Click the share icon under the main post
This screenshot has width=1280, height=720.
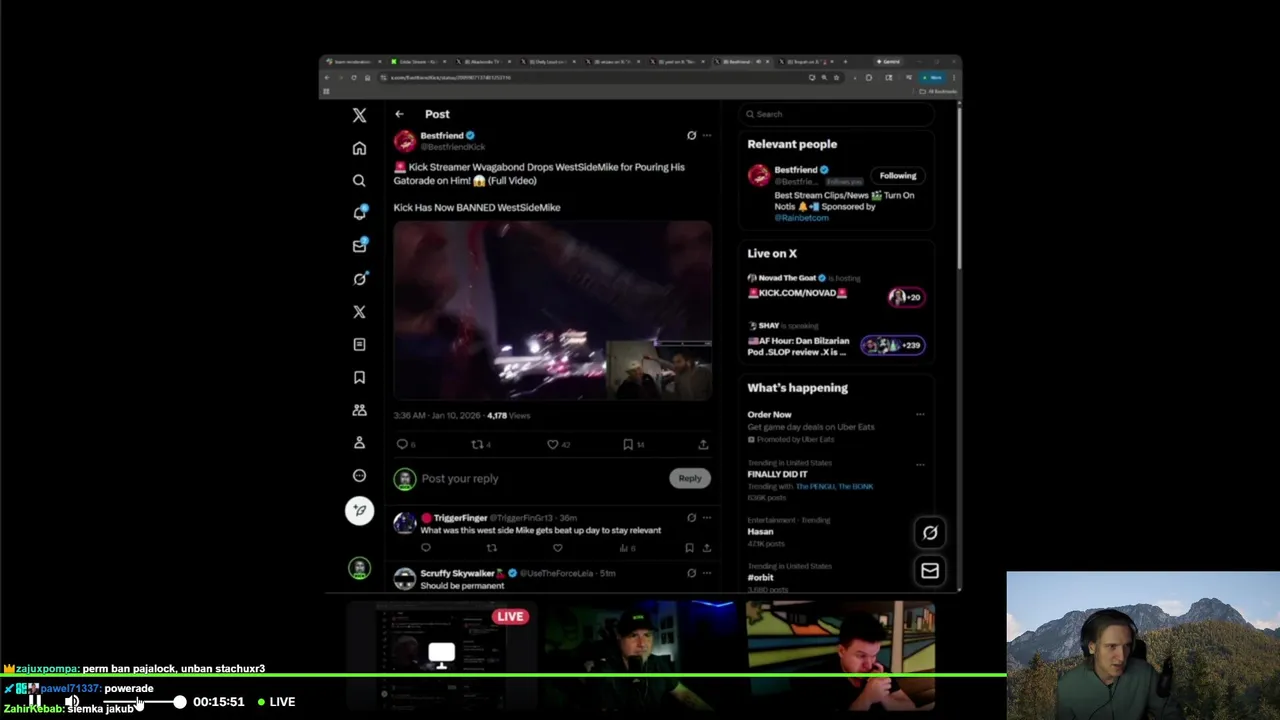click(703, 444)
